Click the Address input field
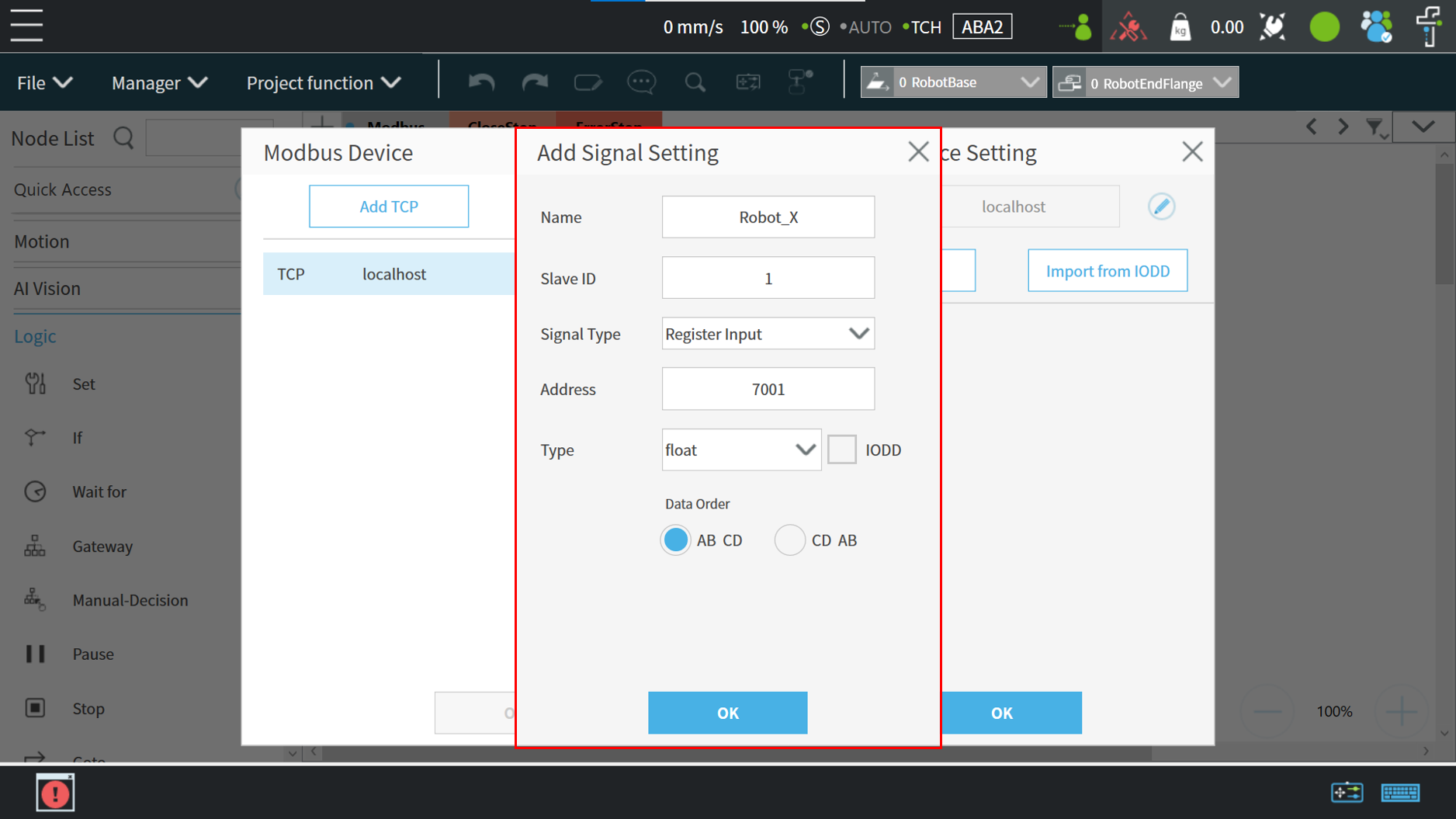The image size is (1456, 819). point(768,389)
